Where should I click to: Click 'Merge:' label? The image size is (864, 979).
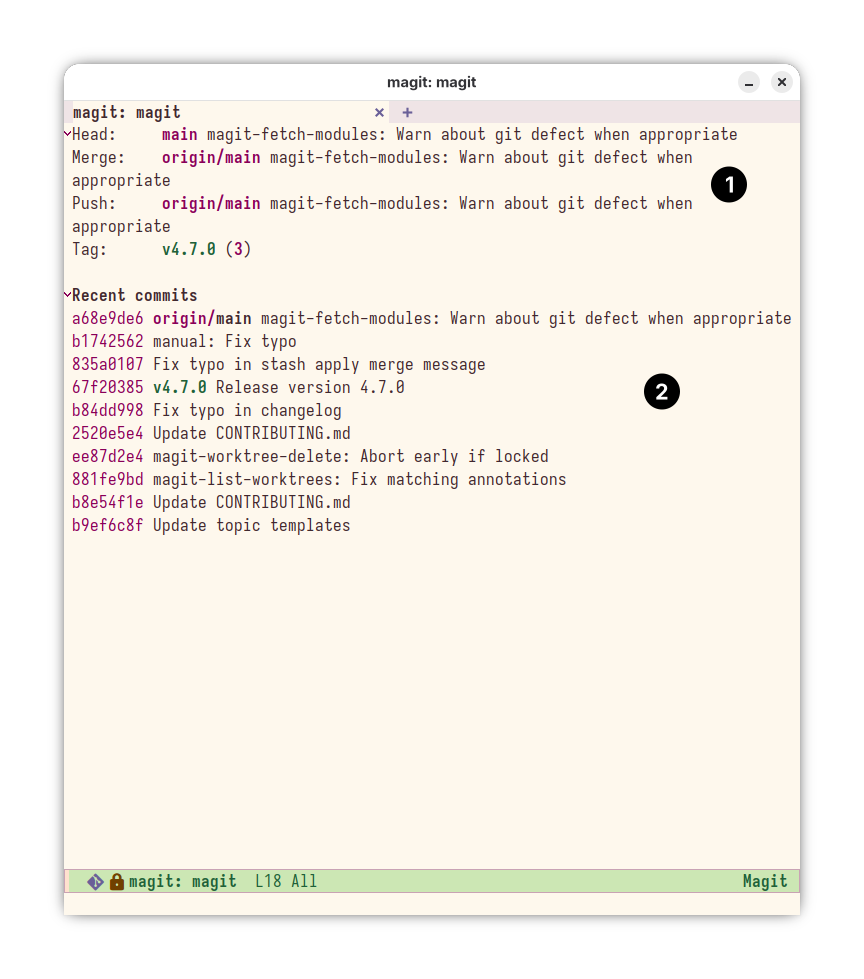[x=99, y=157]
